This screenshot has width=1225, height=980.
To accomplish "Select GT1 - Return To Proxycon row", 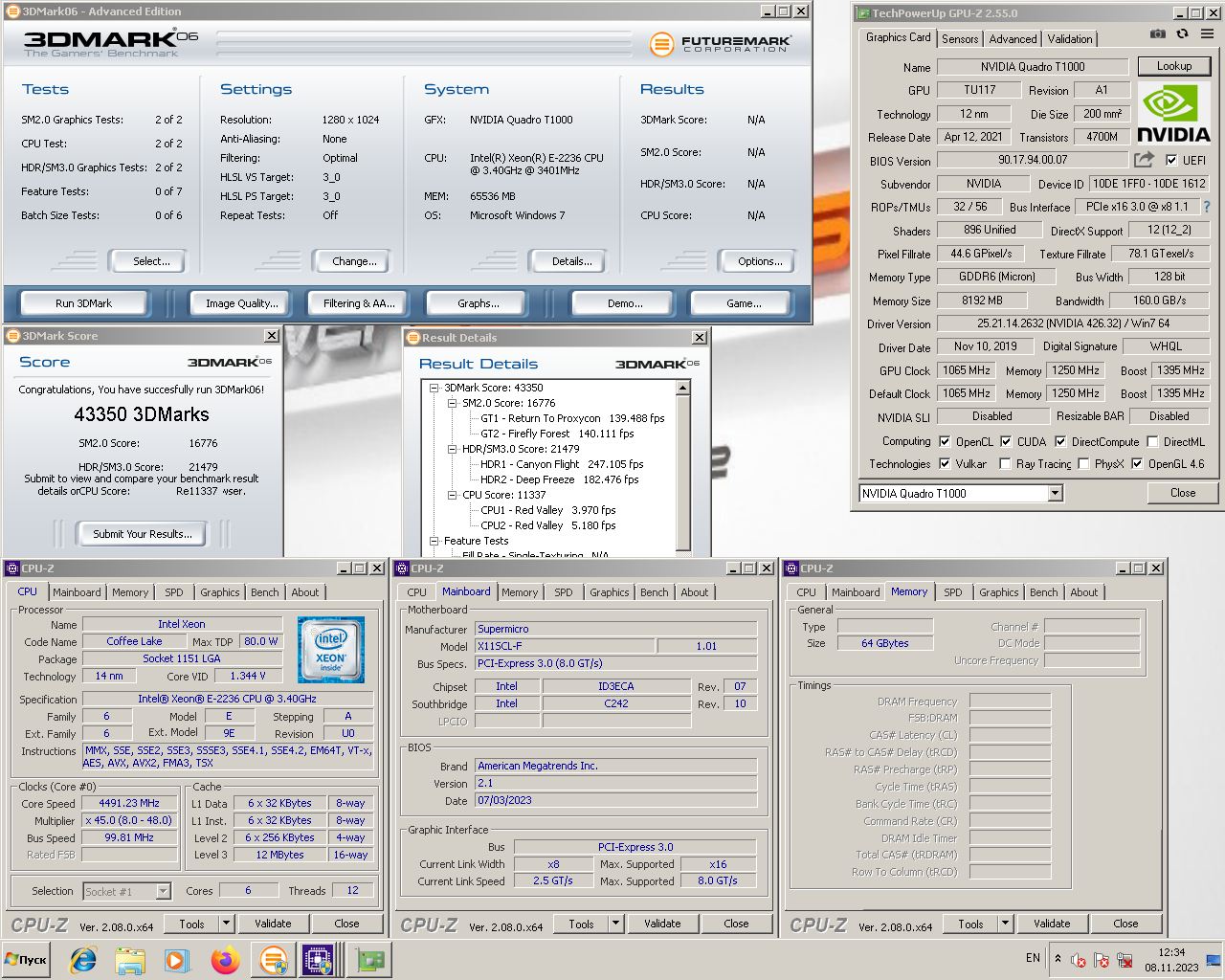I will coord(571,418).
